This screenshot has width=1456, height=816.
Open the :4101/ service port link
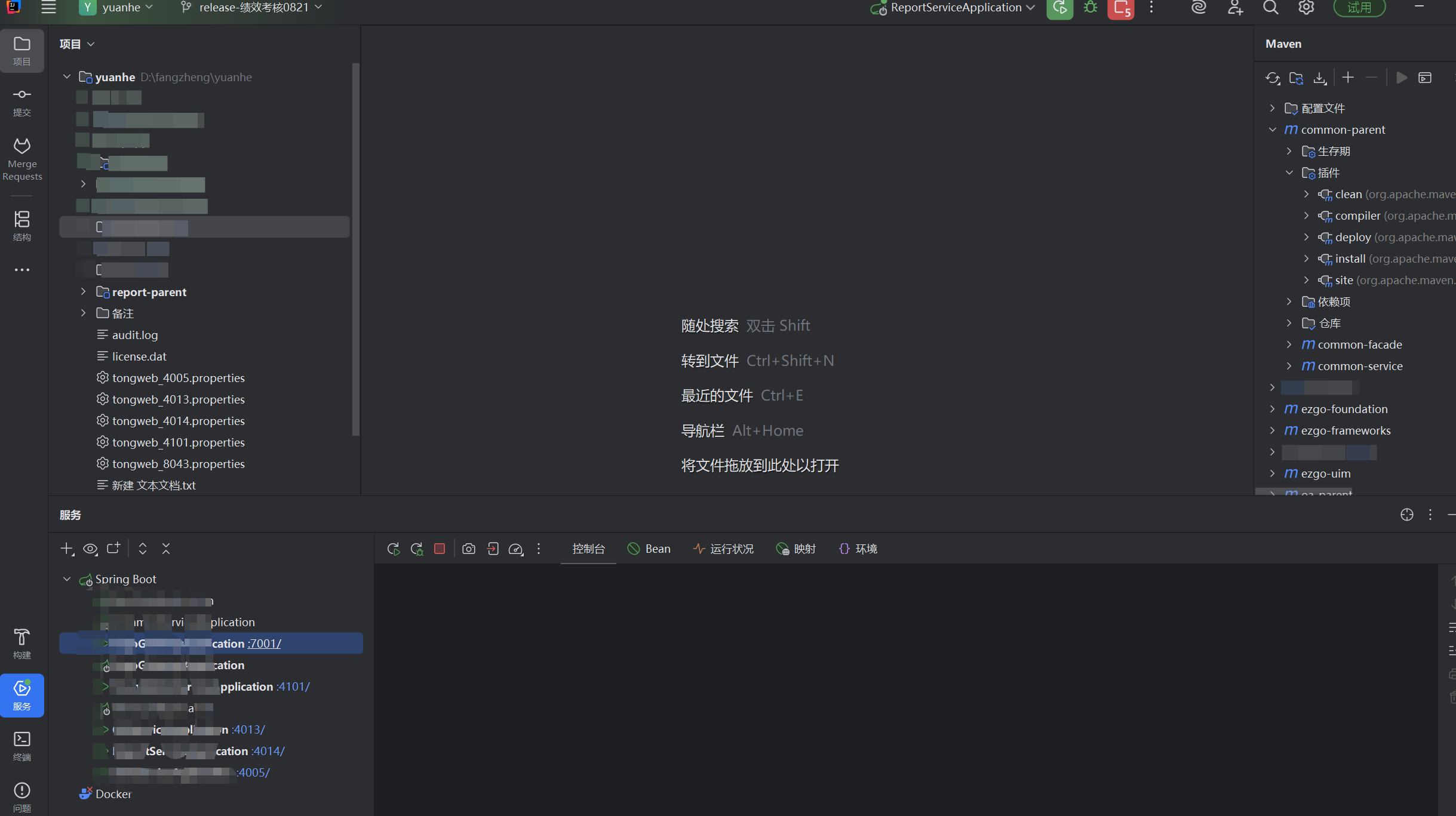coord(293,686)
